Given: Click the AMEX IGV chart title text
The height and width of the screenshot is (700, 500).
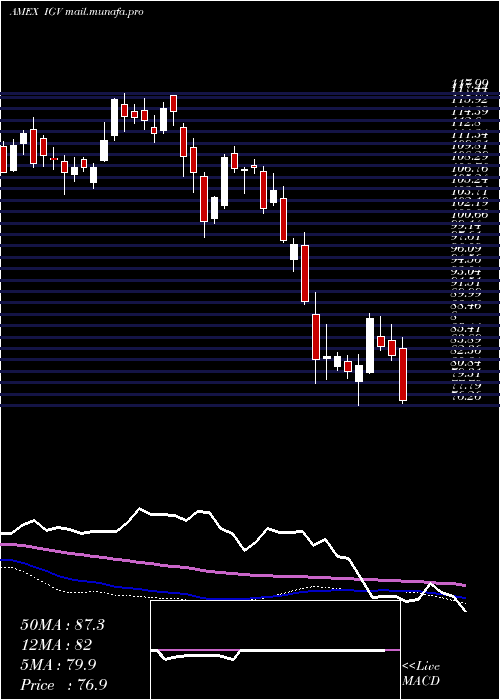Looking at the screenshot, I should [x=76, y=12].
